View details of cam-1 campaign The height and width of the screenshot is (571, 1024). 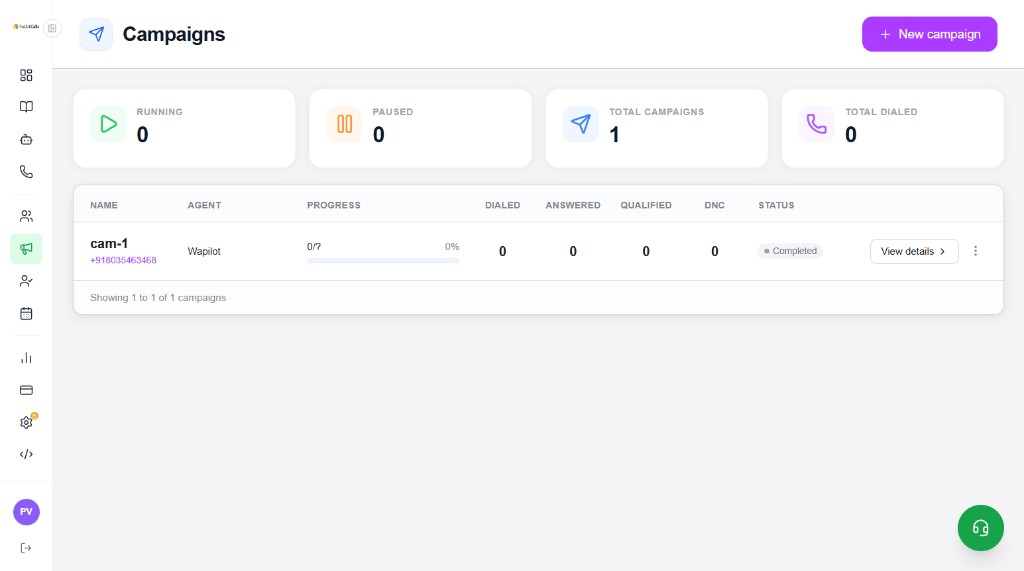(914, 252)
